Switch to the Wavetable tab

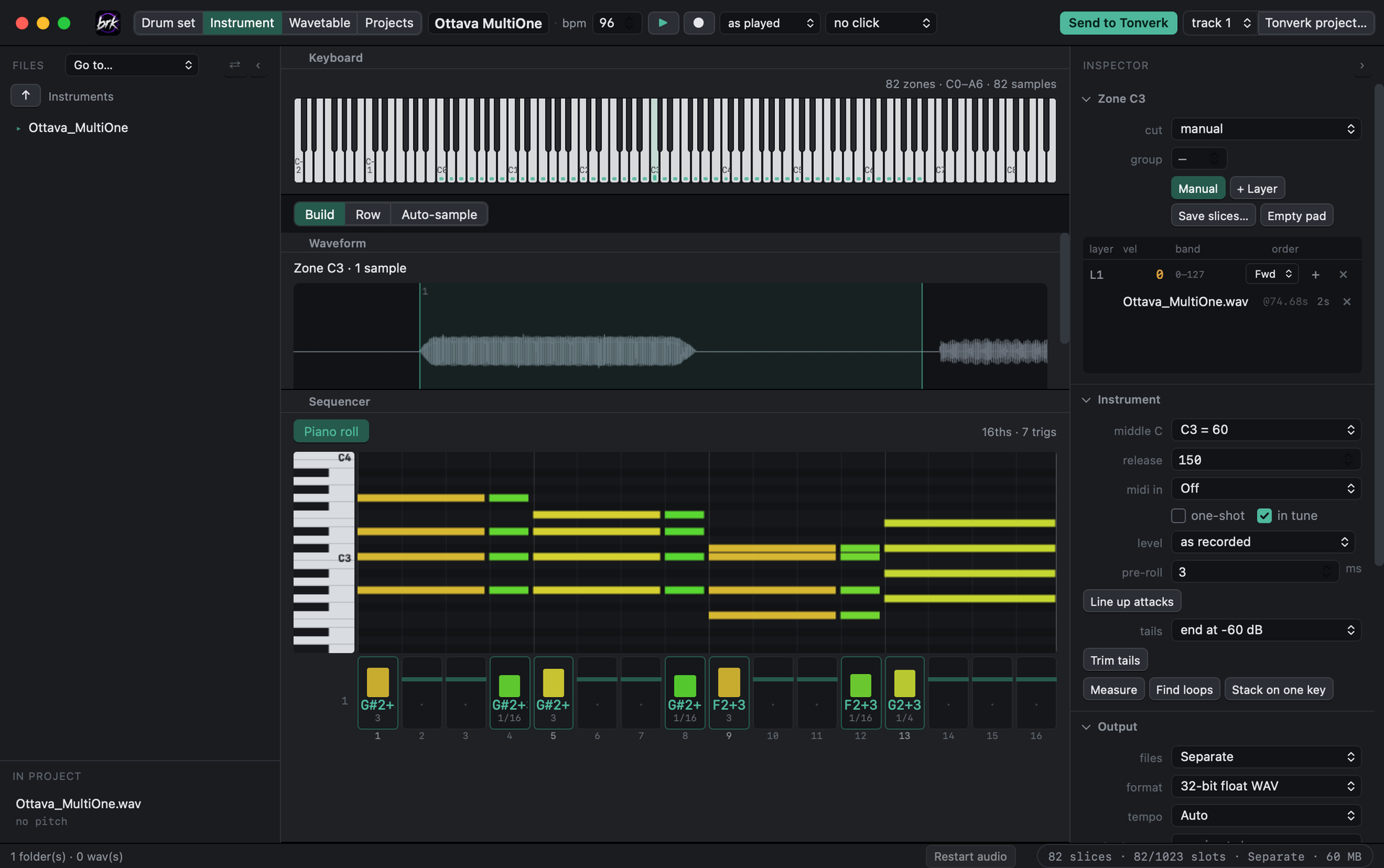(x=319, y=23)
